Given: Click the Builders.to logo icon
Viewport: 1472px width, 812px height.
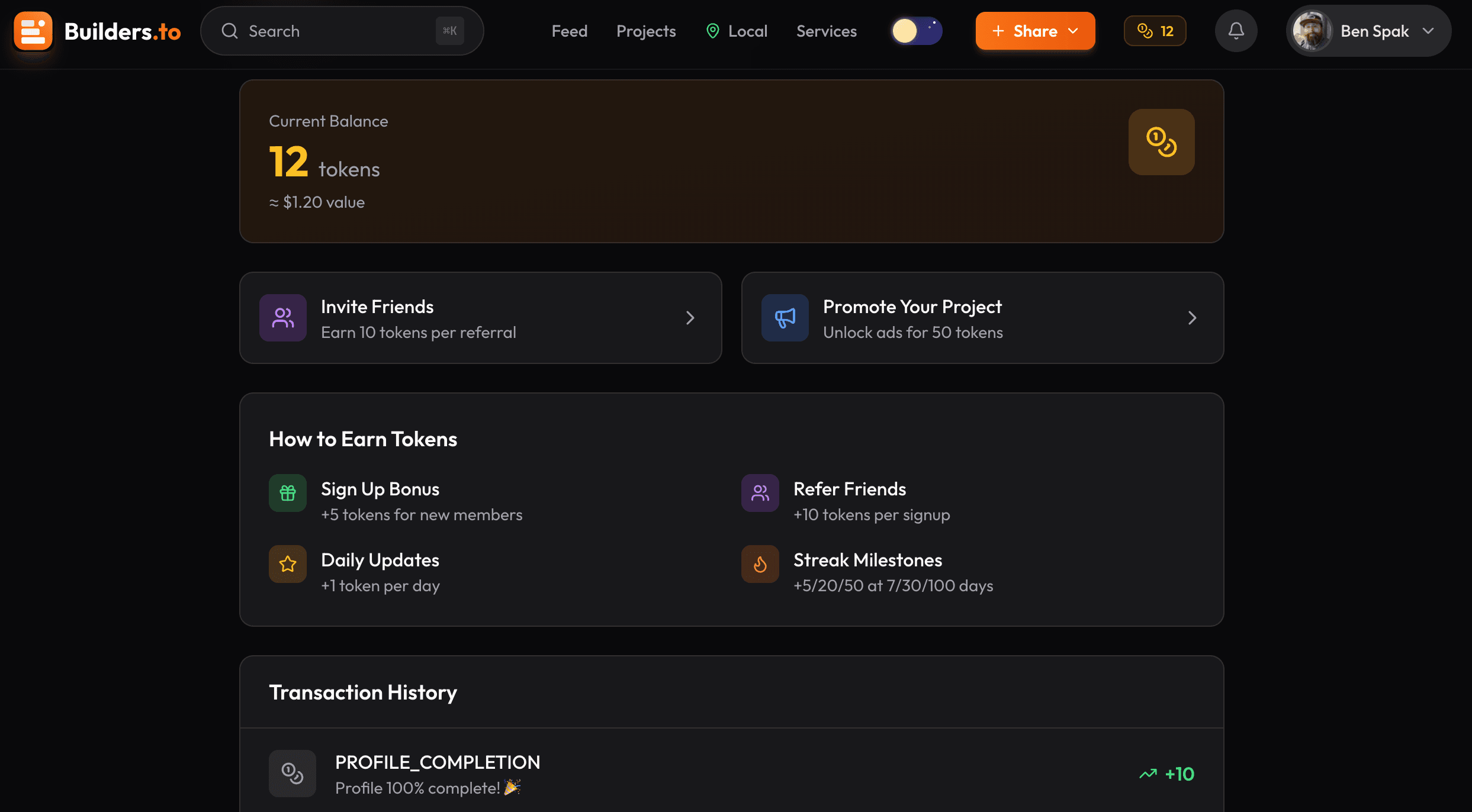Looking at the screenshot, I should [x=33, y=31].
